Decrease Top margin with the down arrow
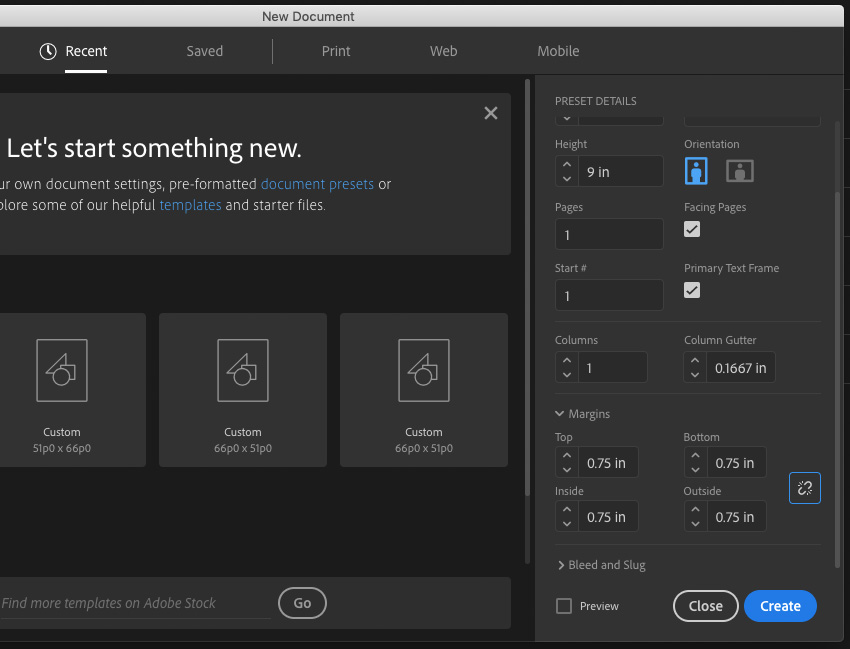 pos(567,468)
